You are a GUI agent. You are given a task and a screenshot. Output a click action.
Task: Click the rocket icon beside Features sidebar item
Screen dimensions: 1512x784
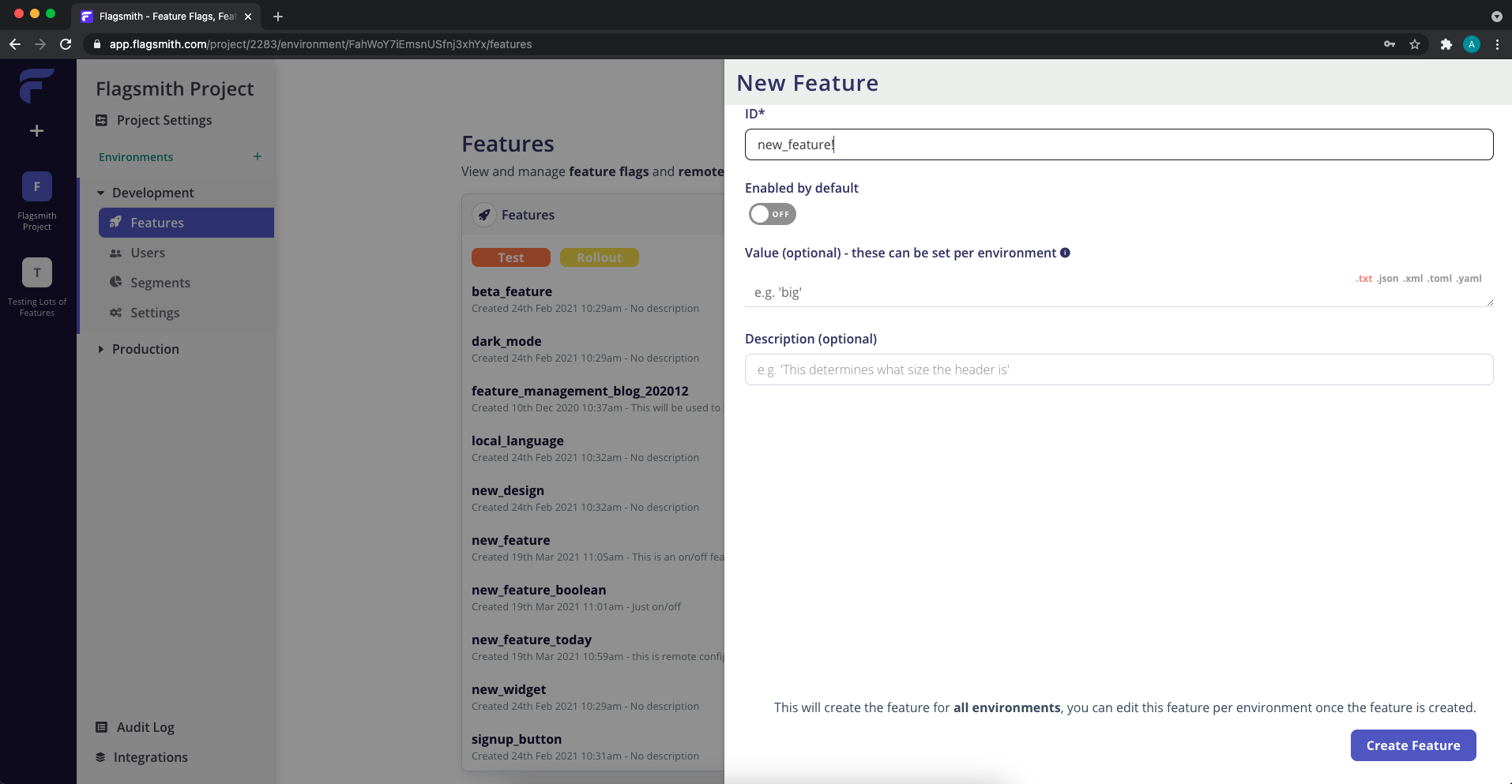click(x=115, y=222)
